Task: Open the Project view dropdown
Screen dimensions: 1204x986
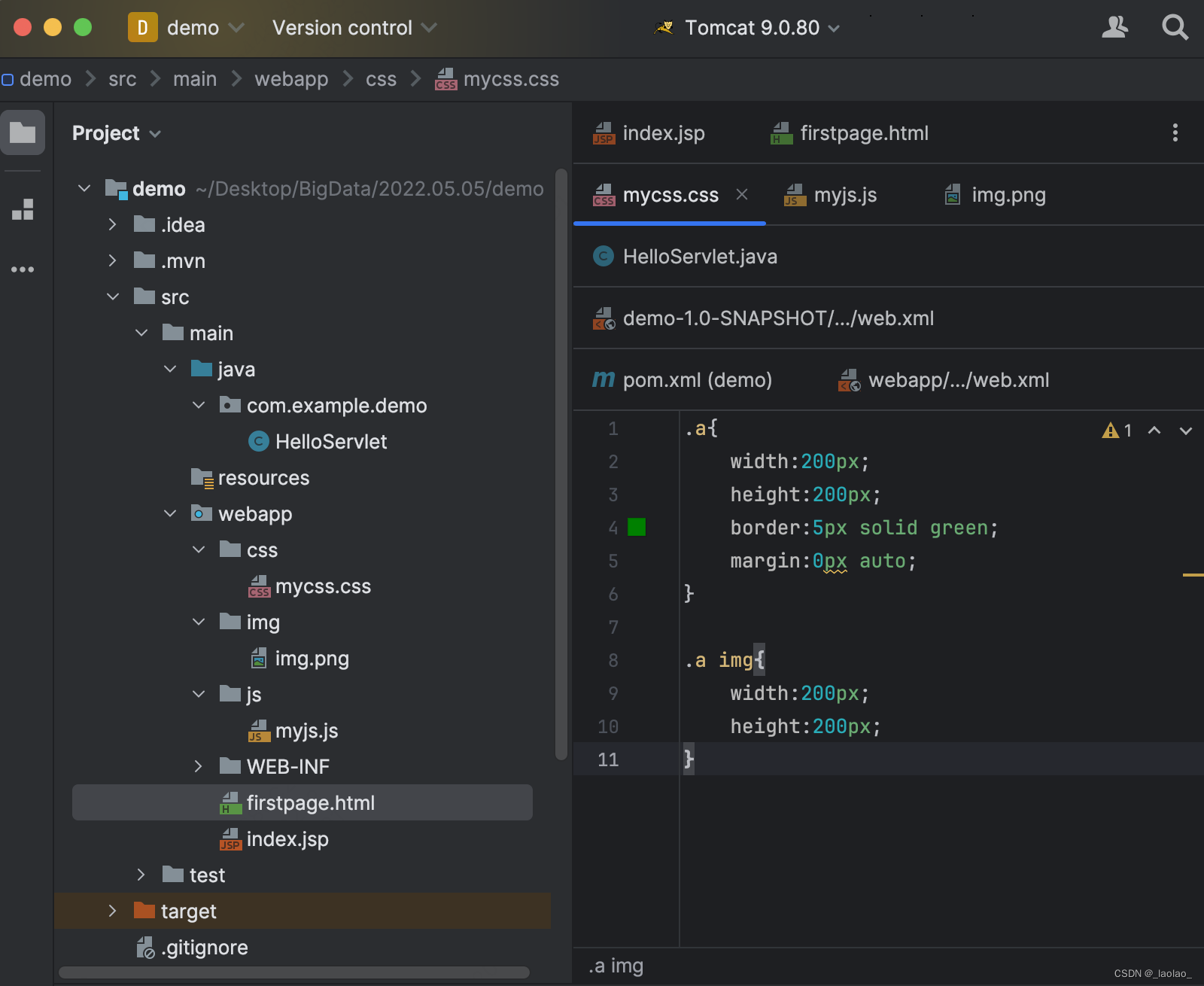Action: point(117,133)
